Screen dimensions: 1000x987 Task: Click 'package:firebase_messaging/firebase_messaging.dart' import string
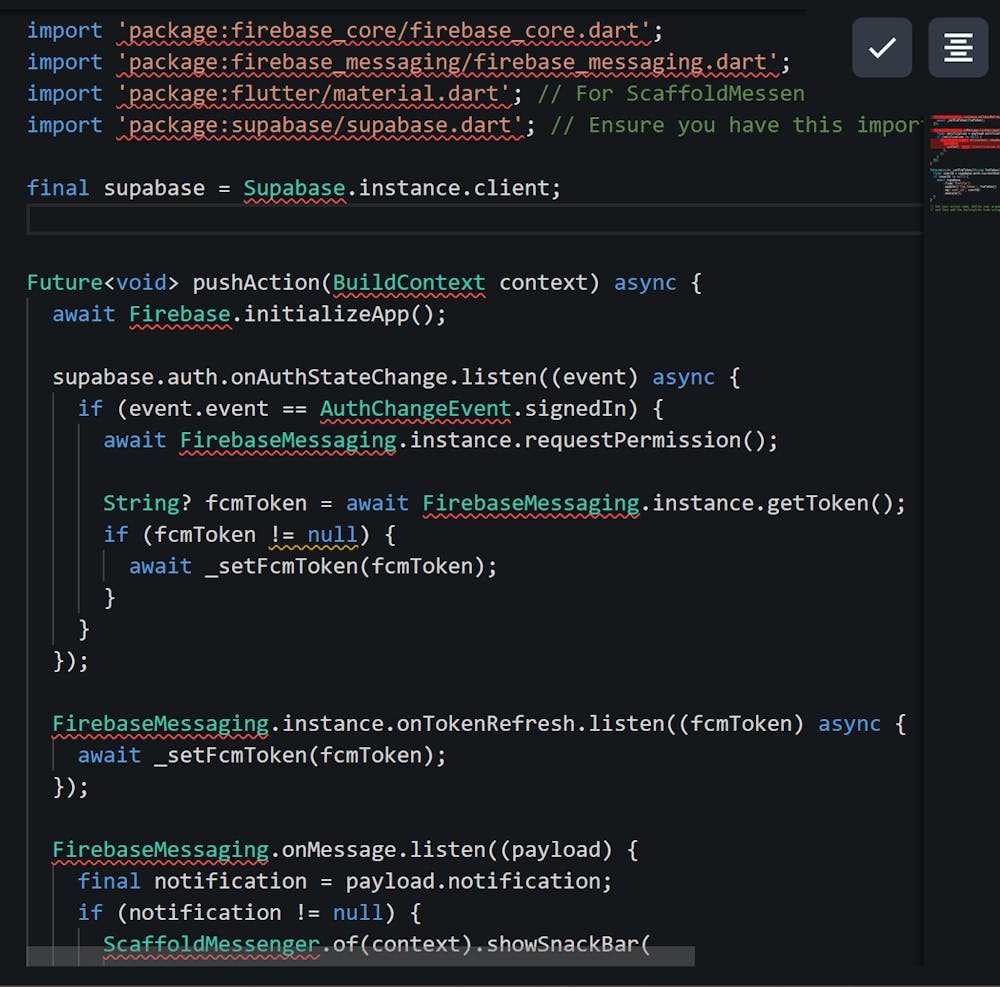(x=448, y=62)
